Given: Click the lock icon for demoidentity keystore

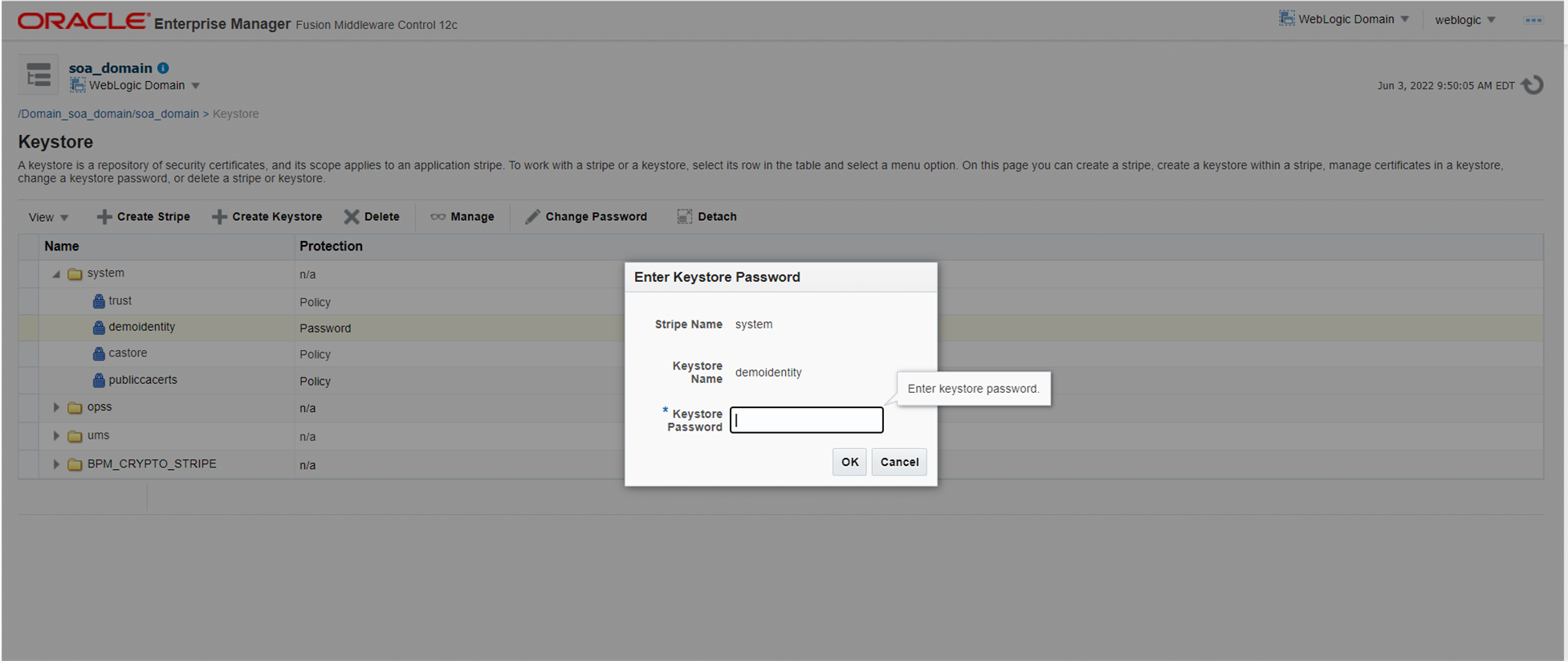Looking at the screenshot, I should click(x=99, y=328).
